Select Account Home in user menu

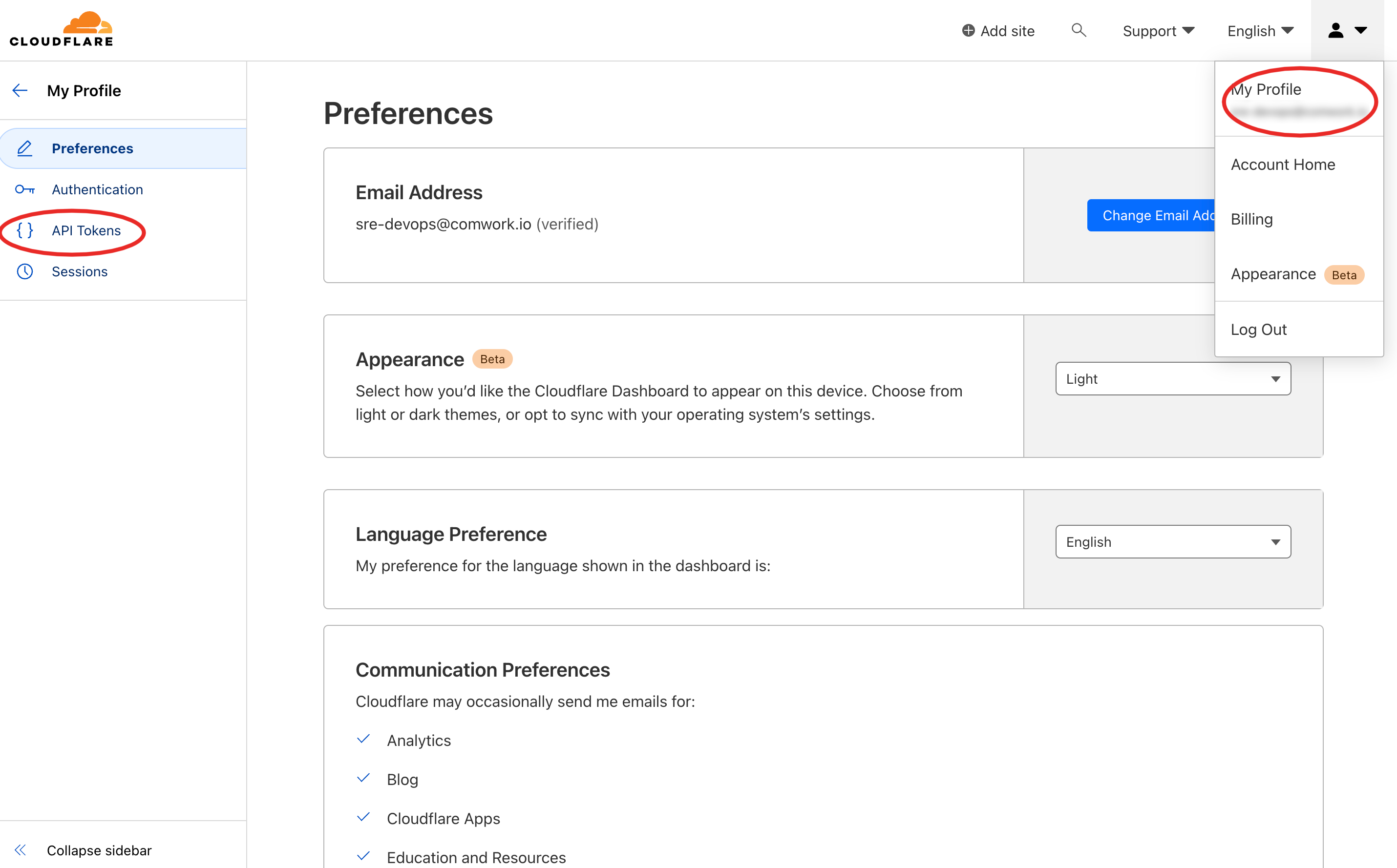(1299, 165)
